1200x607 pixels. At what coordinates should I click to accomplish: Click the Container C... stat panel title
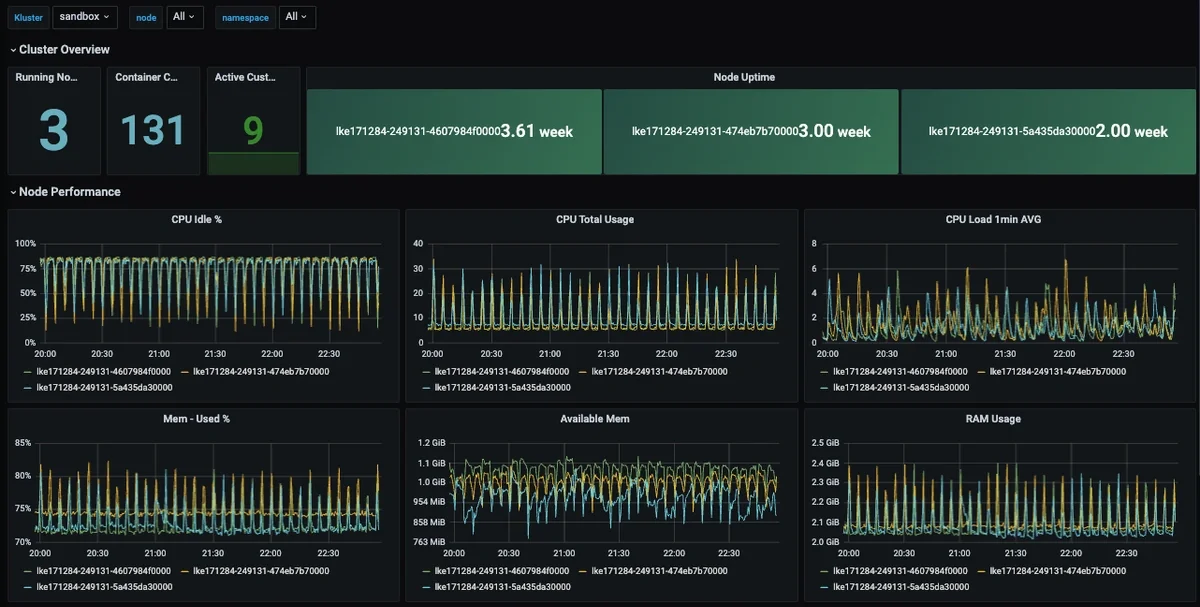pos(146,77)
